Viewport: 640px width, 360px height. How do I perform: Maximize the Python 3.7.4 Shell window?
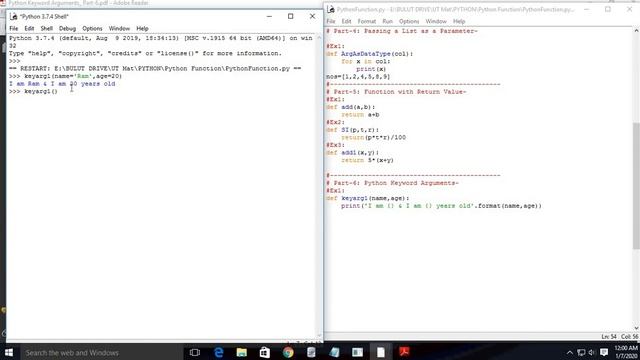pyautogui.click(x=291, y=16)
